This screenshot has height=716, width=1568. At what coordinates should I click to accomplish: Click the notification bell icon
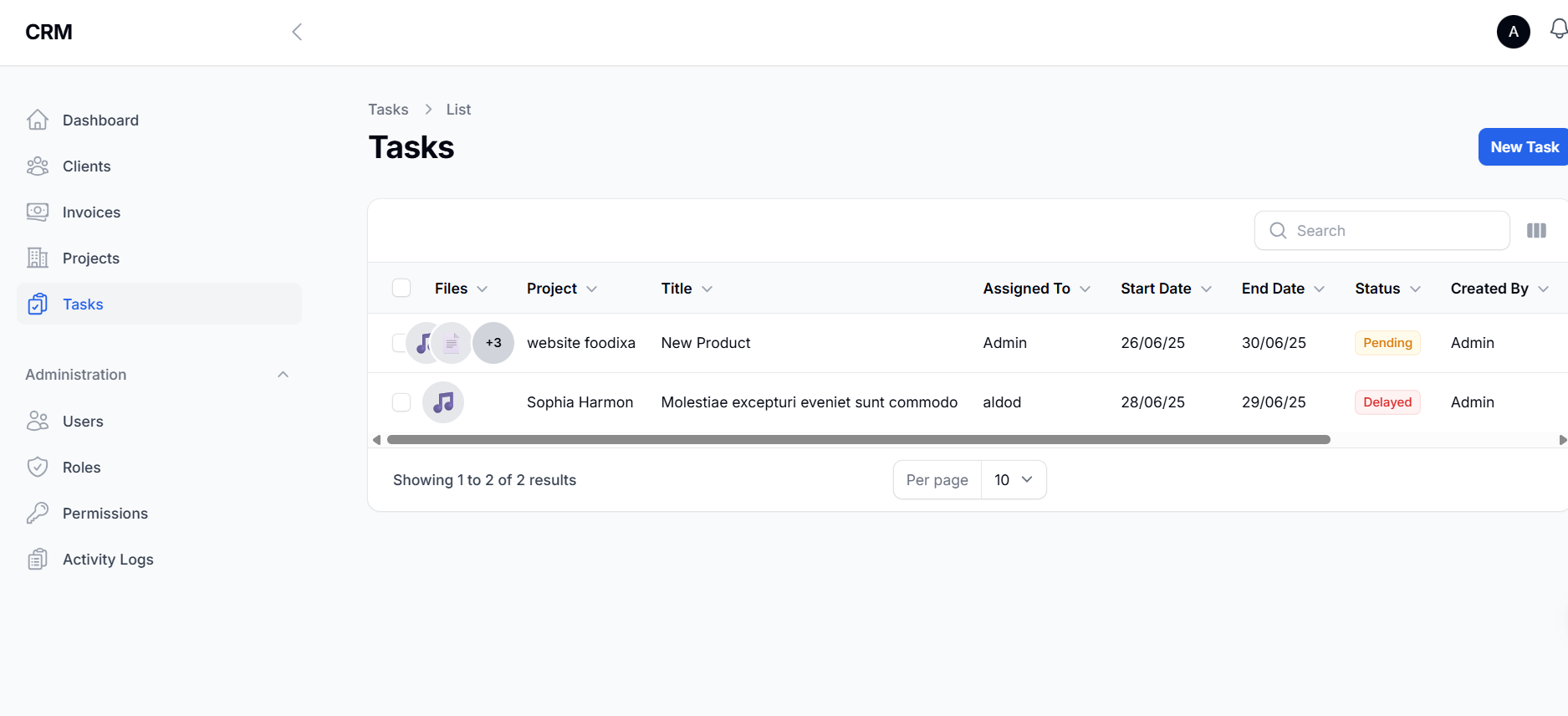(x=1558, y=30)
